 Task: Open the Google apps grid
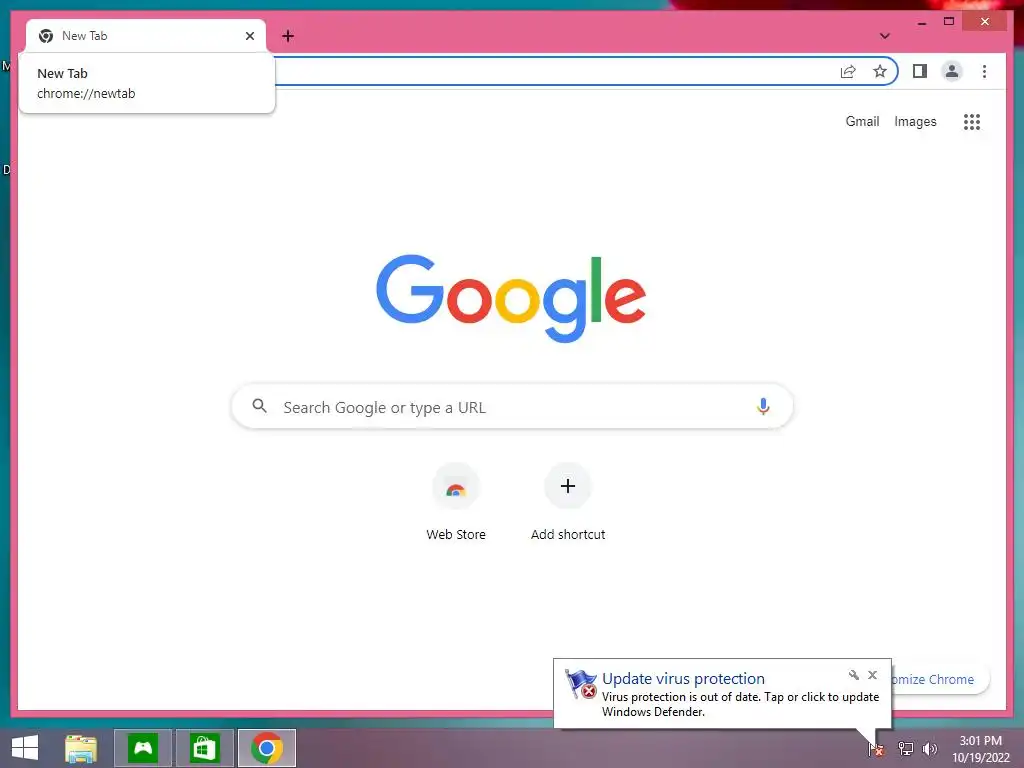coord(972,121)
